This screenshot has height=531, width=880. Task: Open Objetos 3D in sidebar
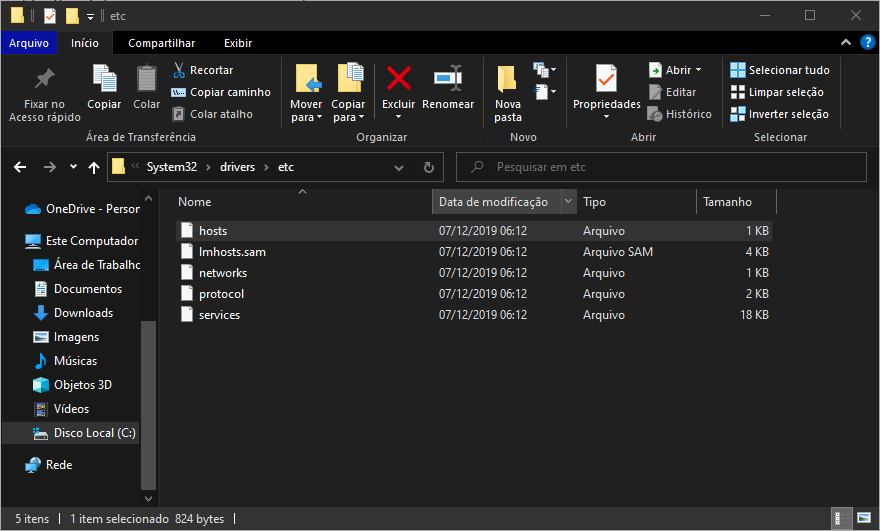pos(72,385)
